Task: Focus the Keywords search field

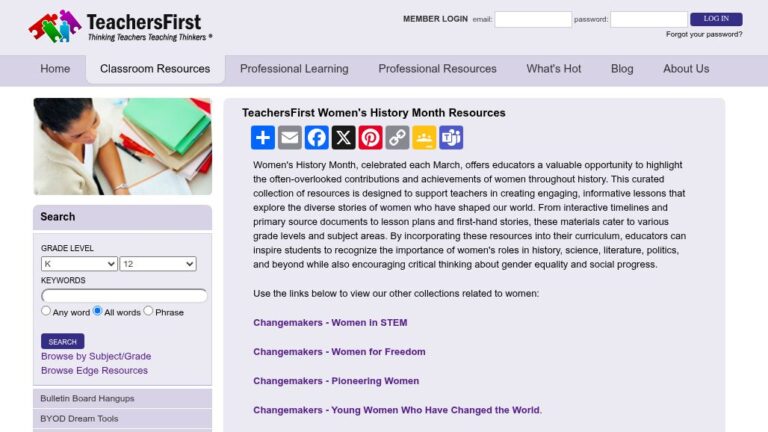Action: coord(124,296)
